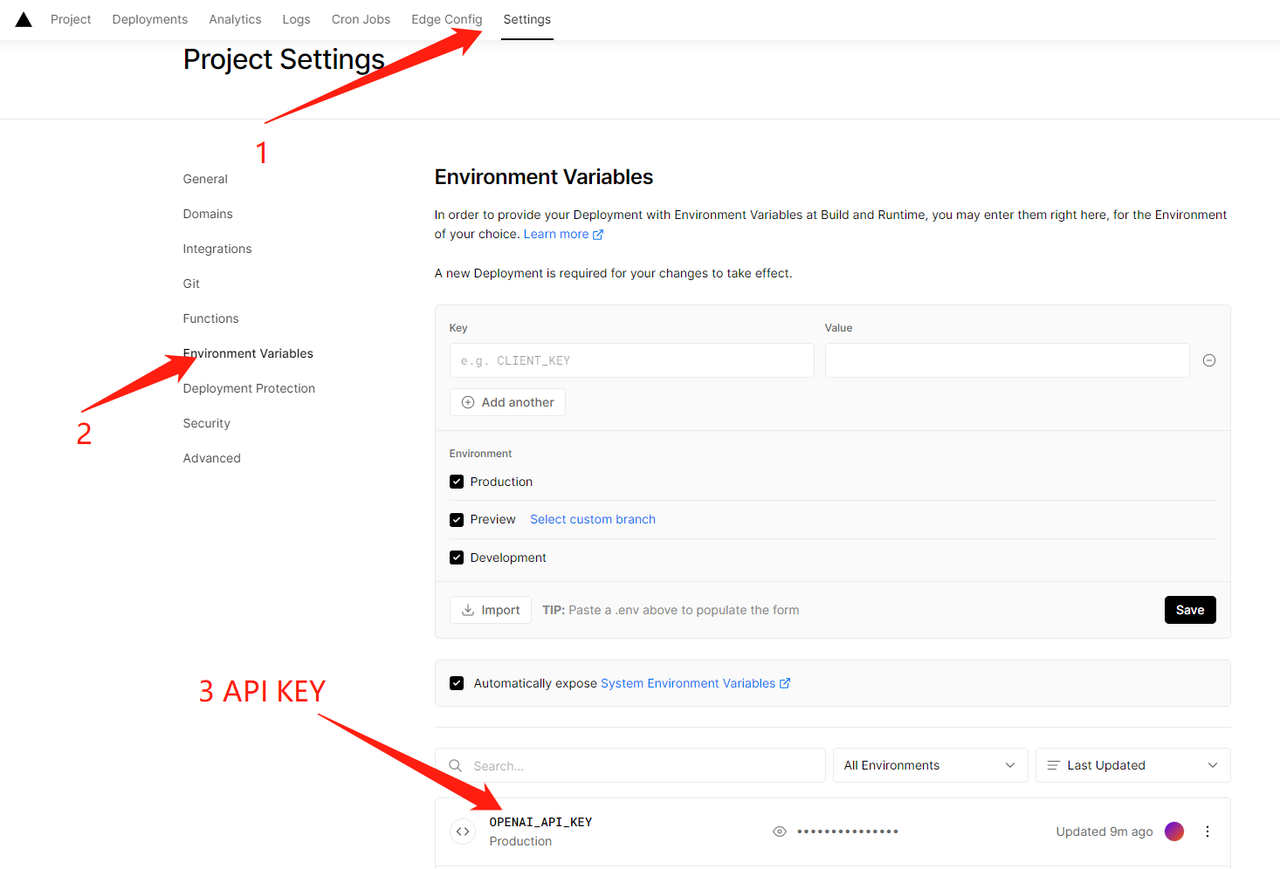
Task: Uncheck the Production environment checkbox
Action: click(457, 481)
